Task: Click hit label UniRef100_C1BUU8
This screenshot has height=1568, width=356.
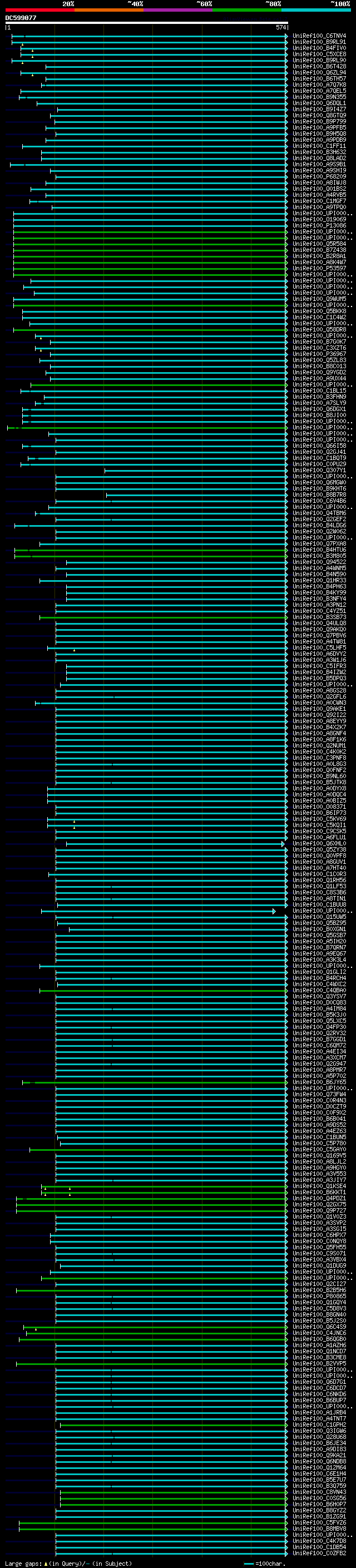Action: [x=319, y=905]
